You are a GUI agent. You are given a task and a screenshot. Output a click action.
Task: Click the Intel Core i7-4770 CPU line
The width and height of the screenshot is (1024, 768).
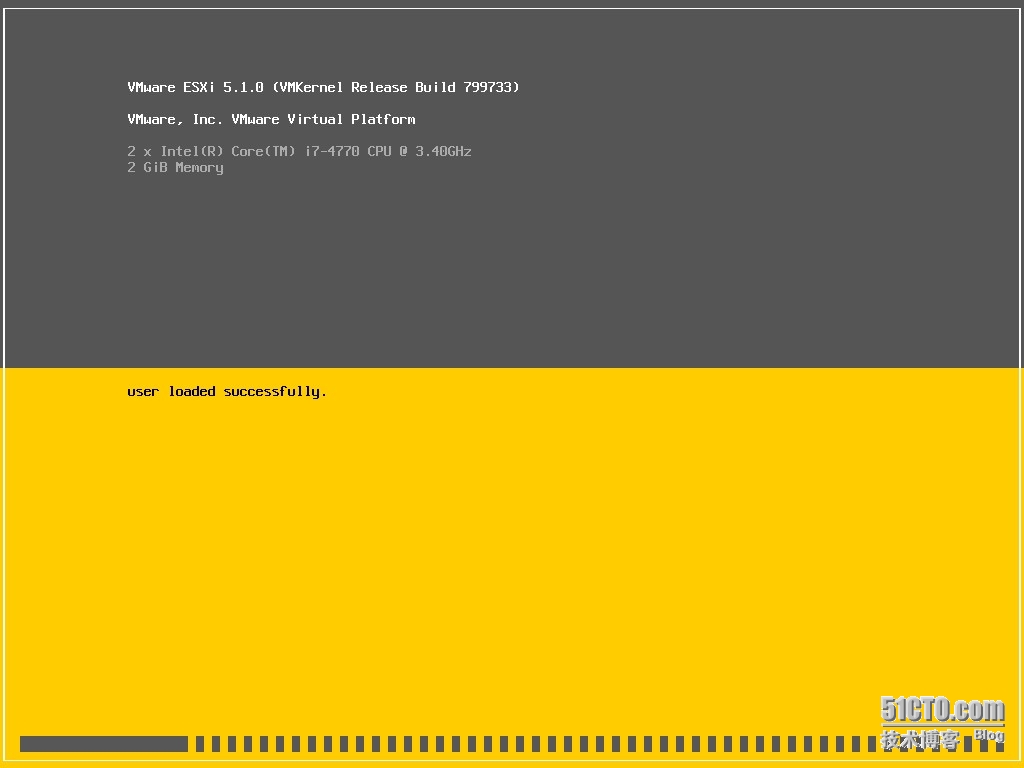(299, 151)
